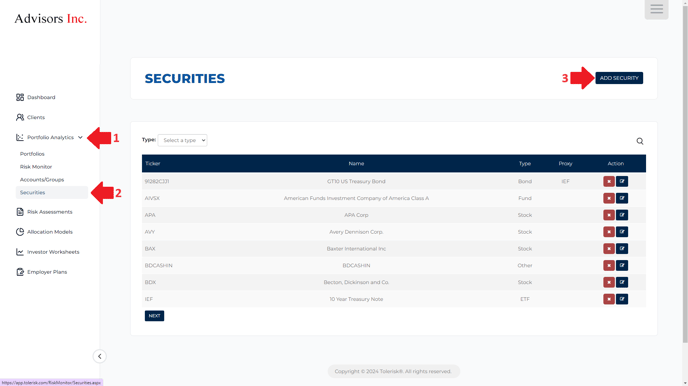Select Securities submenu item
This screenshot has width=688, height=386.
[52, 193]
